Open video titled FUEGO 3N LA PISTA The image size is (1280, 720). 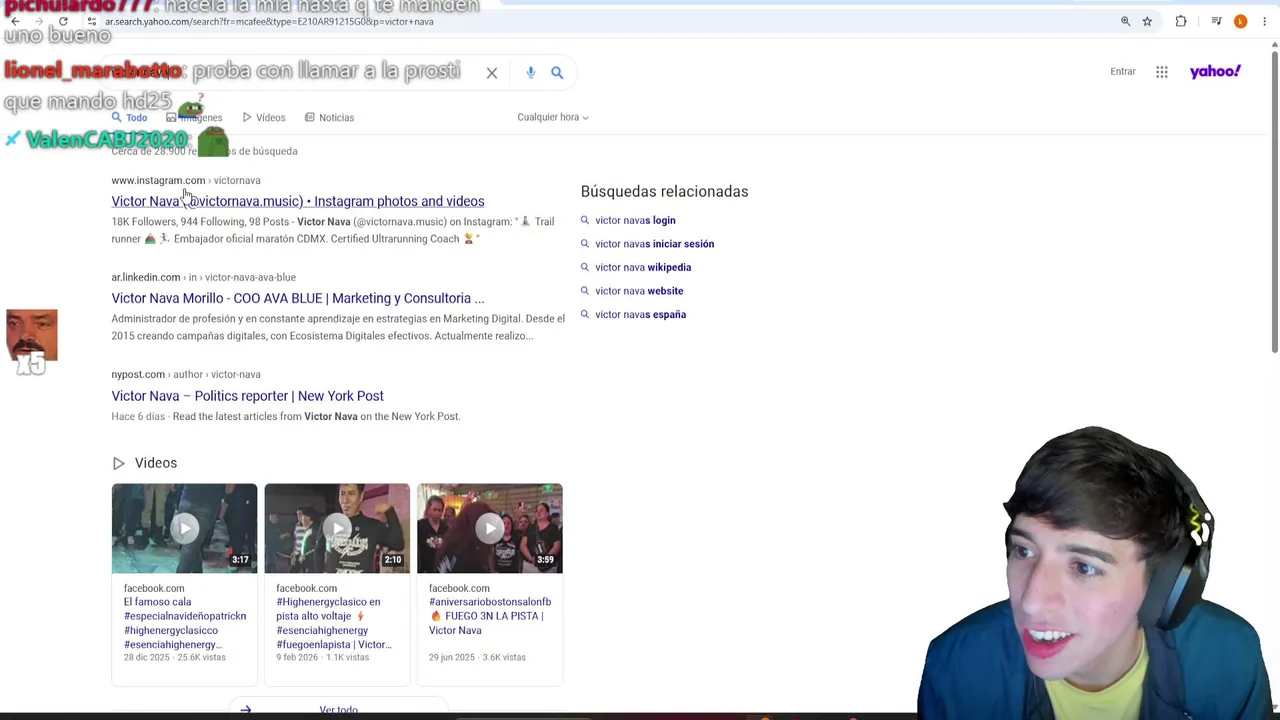tap(490, 616)
